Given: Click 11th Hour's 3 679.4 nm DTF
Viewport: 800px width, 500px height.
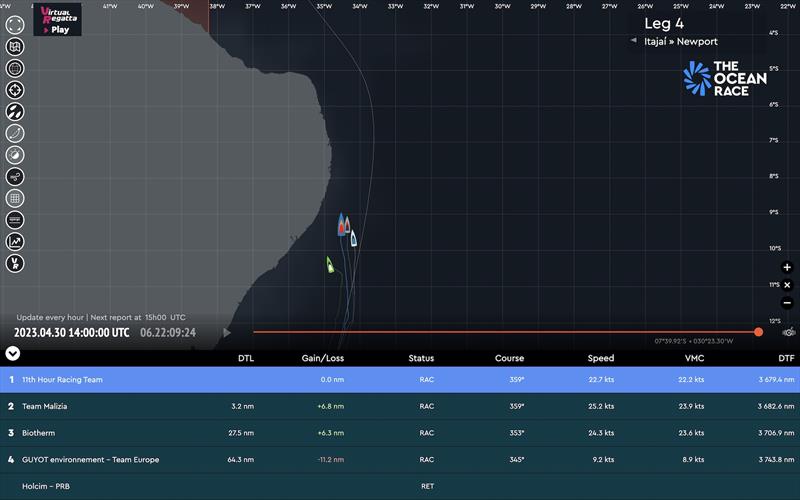Looking at the screenshot, I should 776,380.
